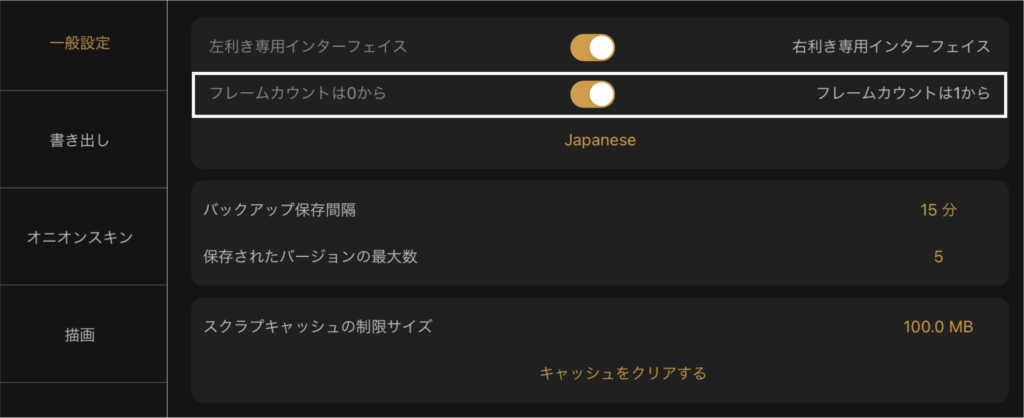This screenshot has height=418, width=1024.
Task: Click the バックアップ保存間隔 setting label
Action: click(x=280, y=210)
